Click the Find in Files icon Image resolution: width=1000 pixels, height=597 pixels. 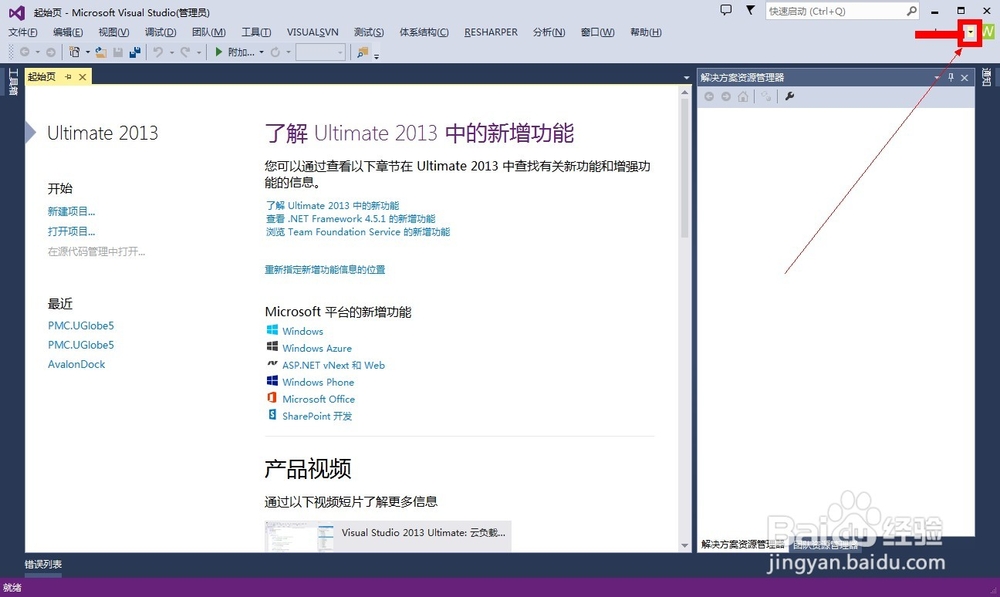(362, 52)
